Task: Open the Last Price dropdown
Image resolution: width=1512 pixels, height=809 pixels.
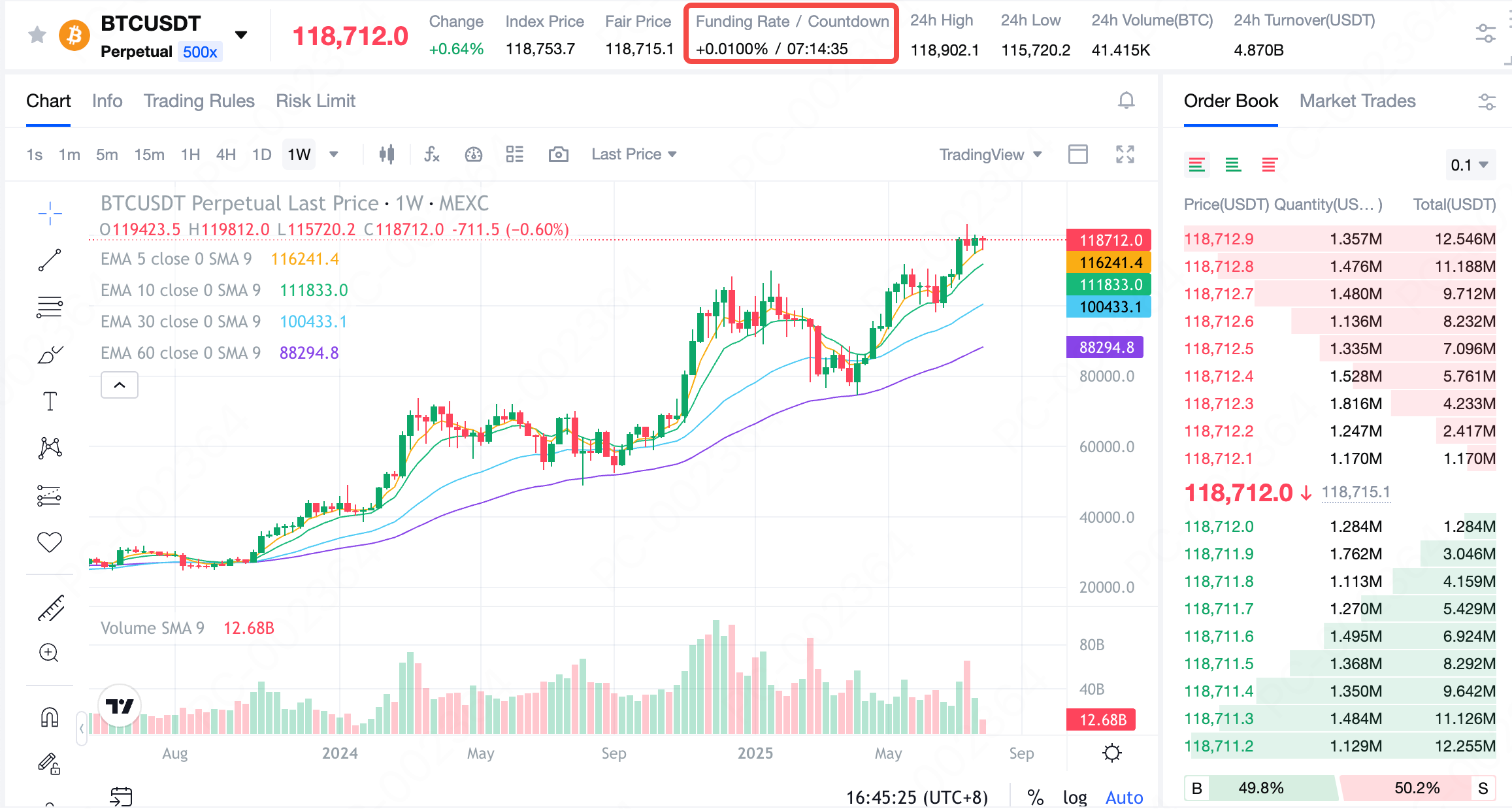Action: tap(633, 154)
